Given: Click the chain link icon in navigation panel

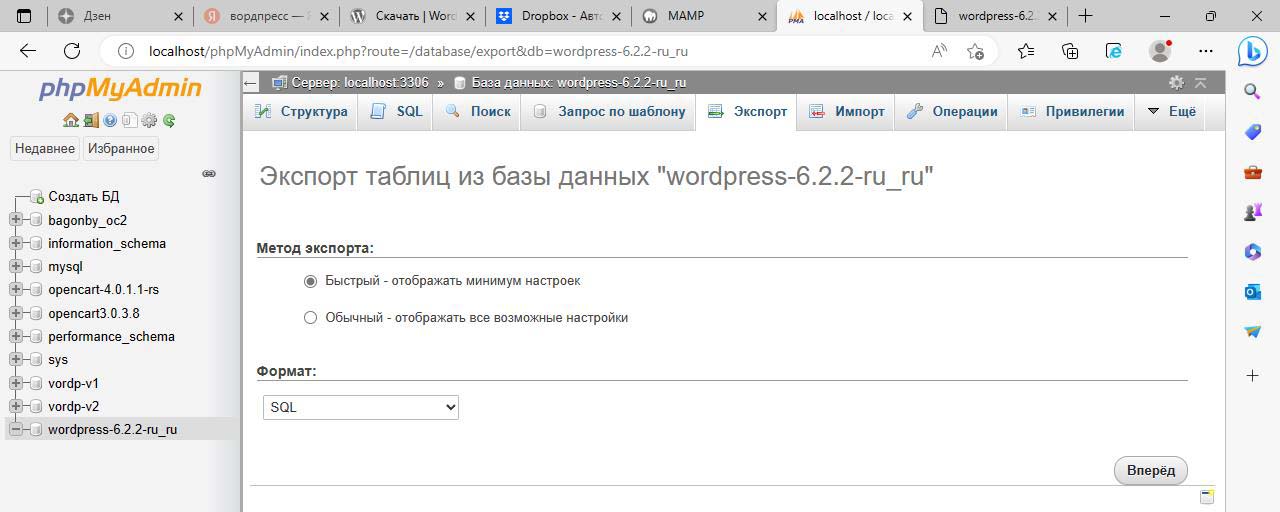Looking at the screenshot, I should pyautogui.click(x=209, y=173).
